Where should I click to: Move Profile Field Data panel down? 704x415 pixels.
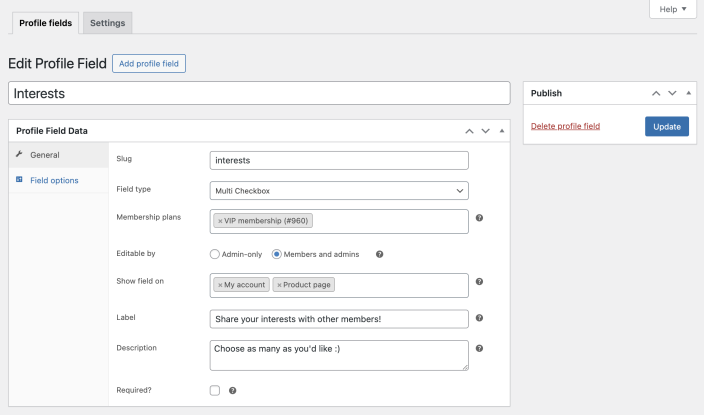tap(485, 131)
